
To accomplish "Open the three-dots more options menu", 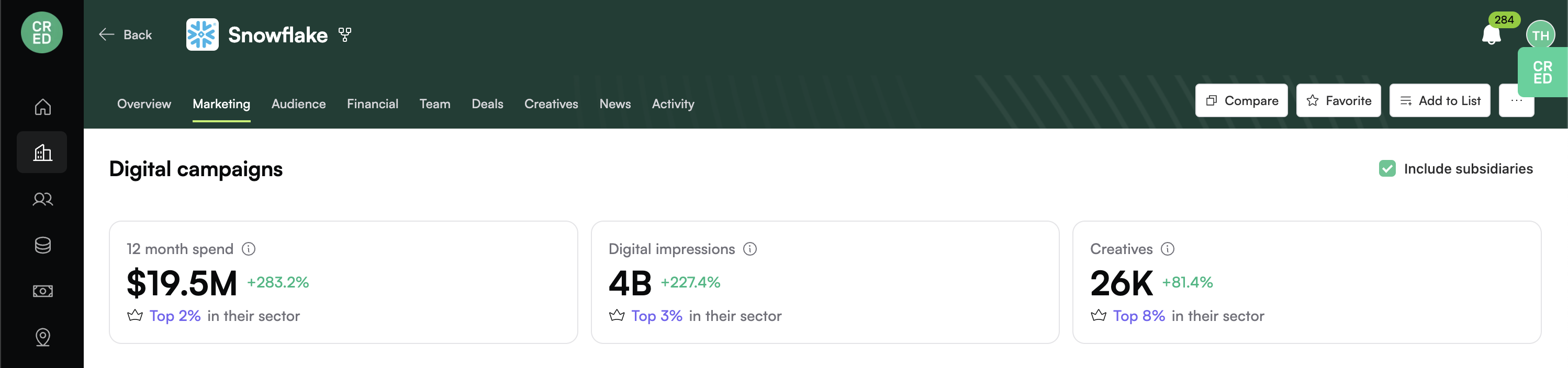I will (1516, 100).
